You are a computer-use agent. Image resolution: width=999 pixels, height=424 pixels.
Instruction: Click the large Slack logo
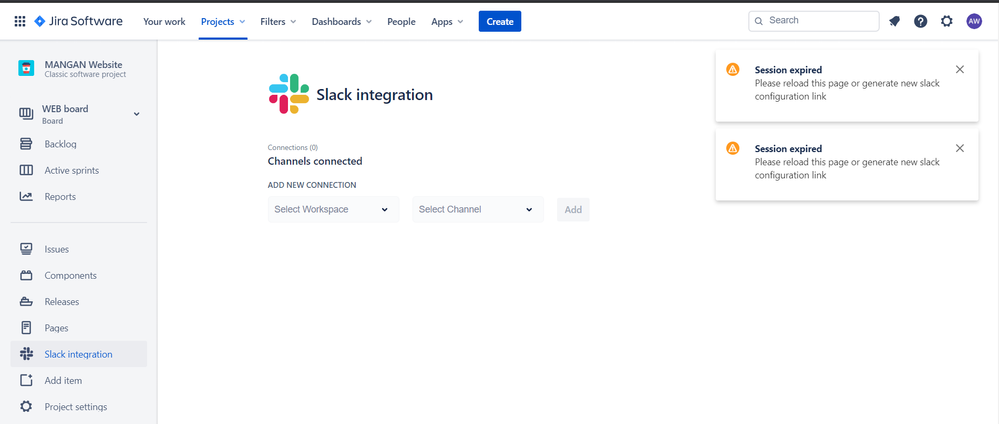click(x=289, y=94)
